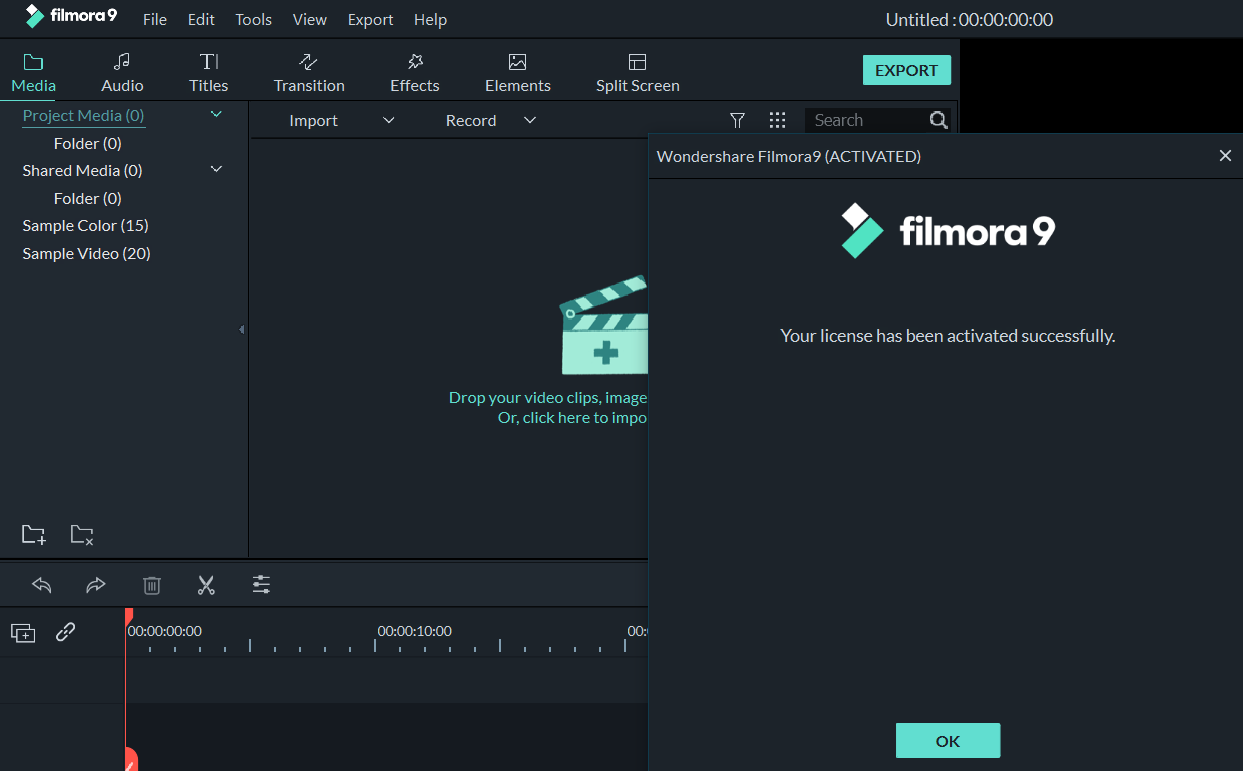Select Shared Media (0)
Screen dimensions: 1243x771
(82, 171)
